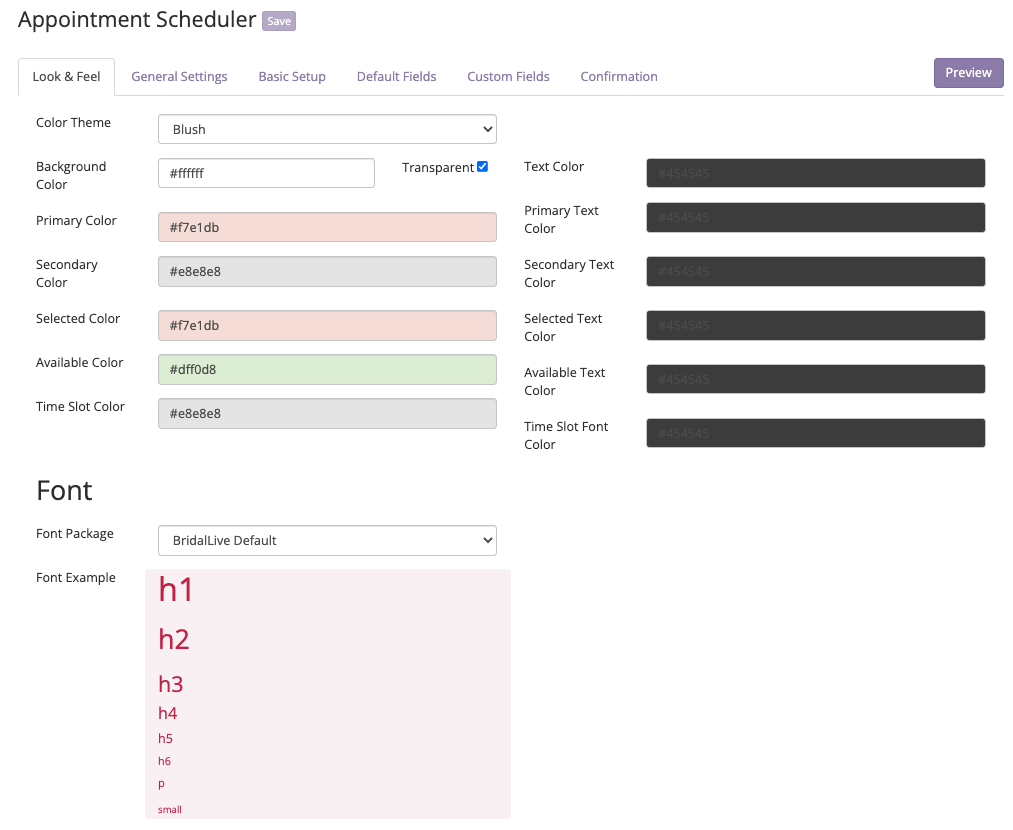Viewport: 1013px width, 830px height.
Task: Switch to the Confirmation tab
Action: (618, 77)
